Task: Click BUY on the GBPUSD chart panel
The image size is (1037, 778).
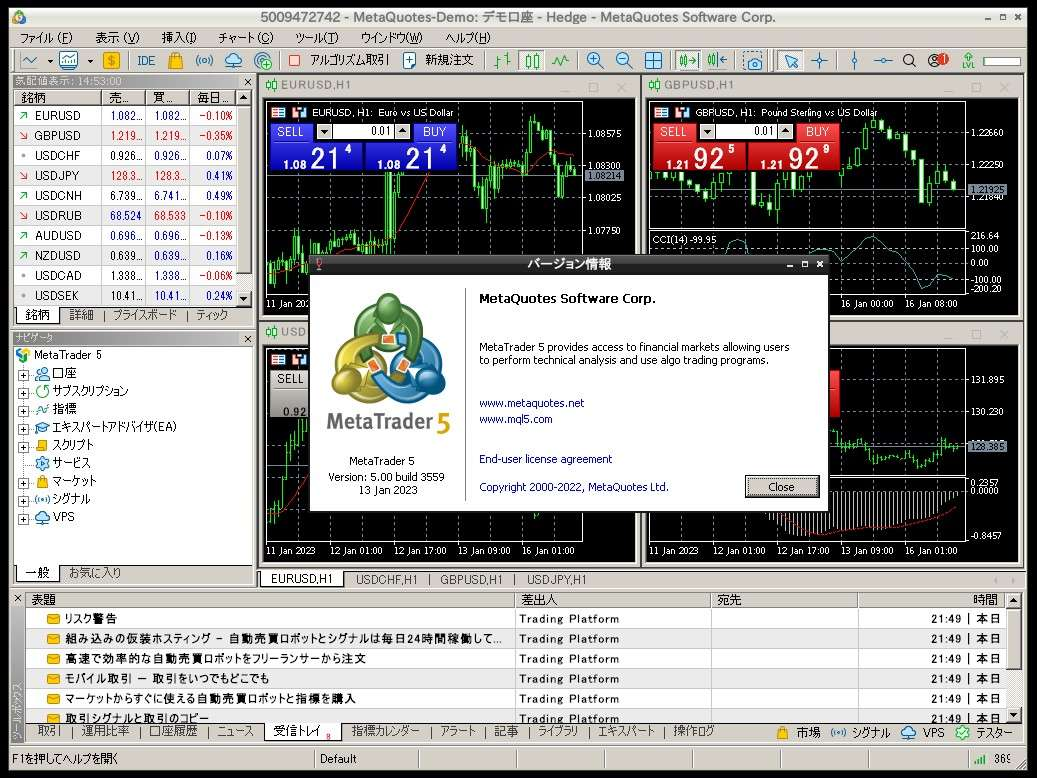Action: click(817, 132)
